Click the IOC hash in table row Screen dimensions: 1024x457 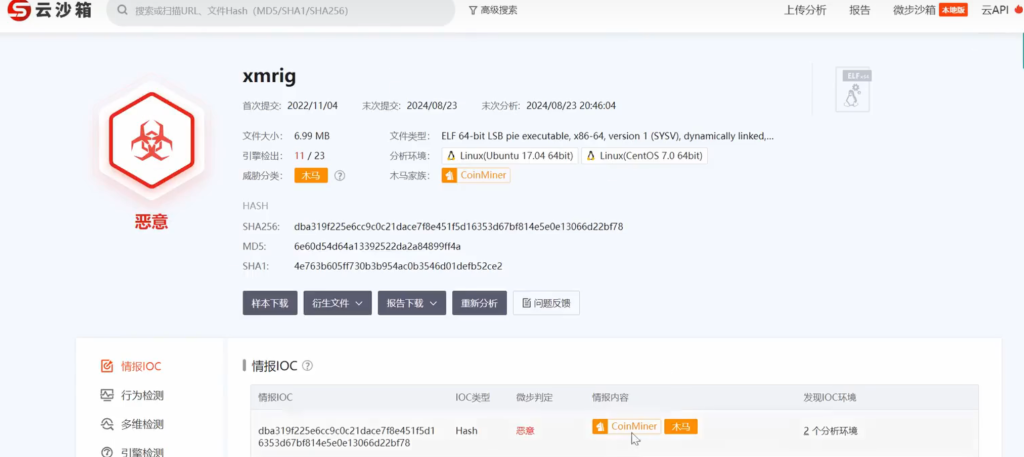[347, 437]
